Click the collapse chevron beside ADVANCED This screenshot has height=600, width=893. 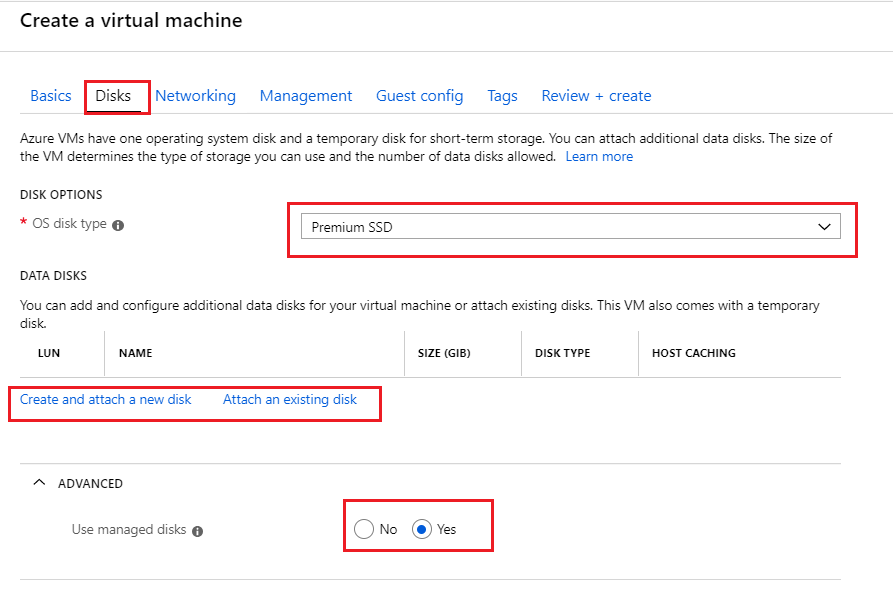[39, 482]
